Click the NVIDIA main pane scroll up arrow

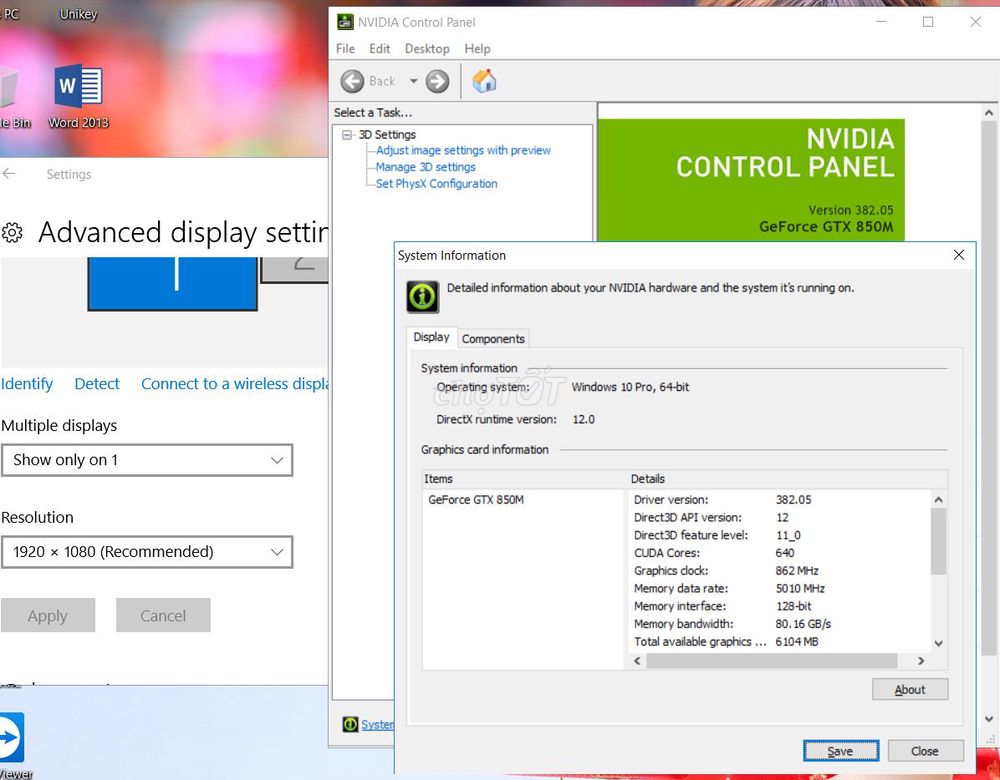(x=989, y=113)
